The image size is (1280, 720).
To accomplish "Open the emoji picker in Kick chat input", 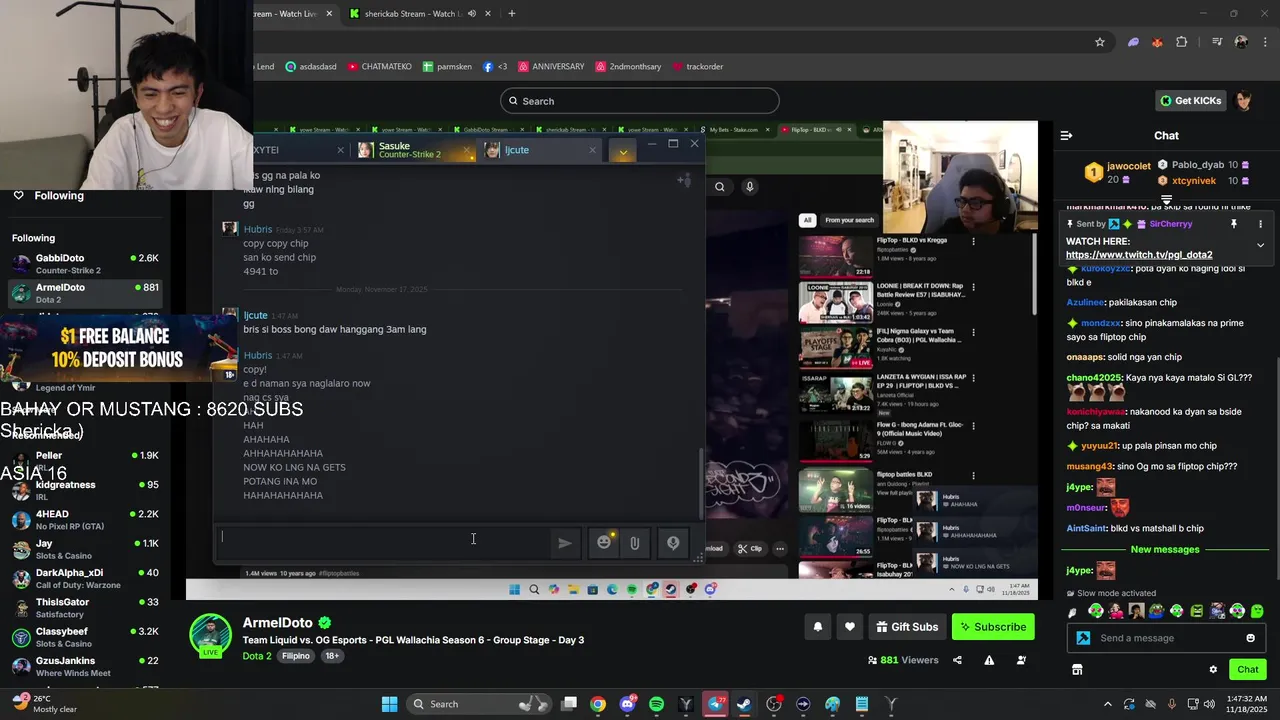I will point(1250,638).
